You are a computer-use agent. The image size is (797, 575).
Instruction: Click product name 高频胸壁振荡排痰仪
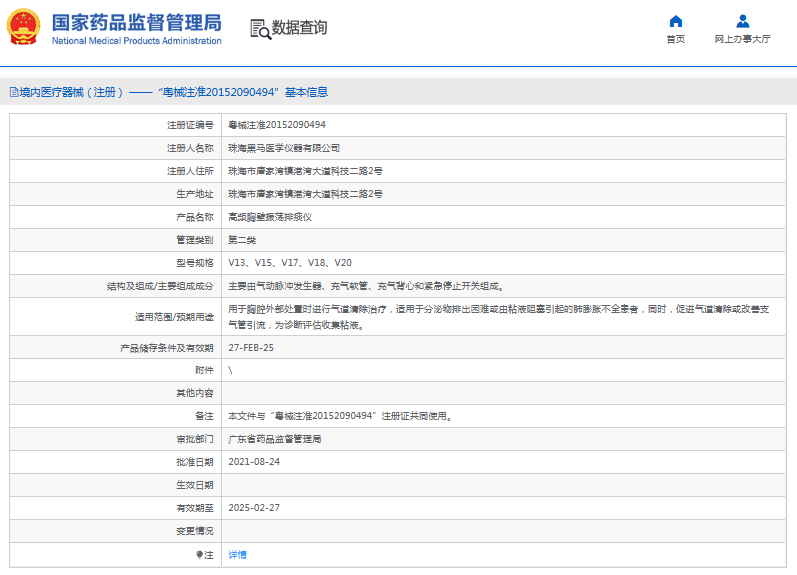pyautogui.click(x=270, y=217)
